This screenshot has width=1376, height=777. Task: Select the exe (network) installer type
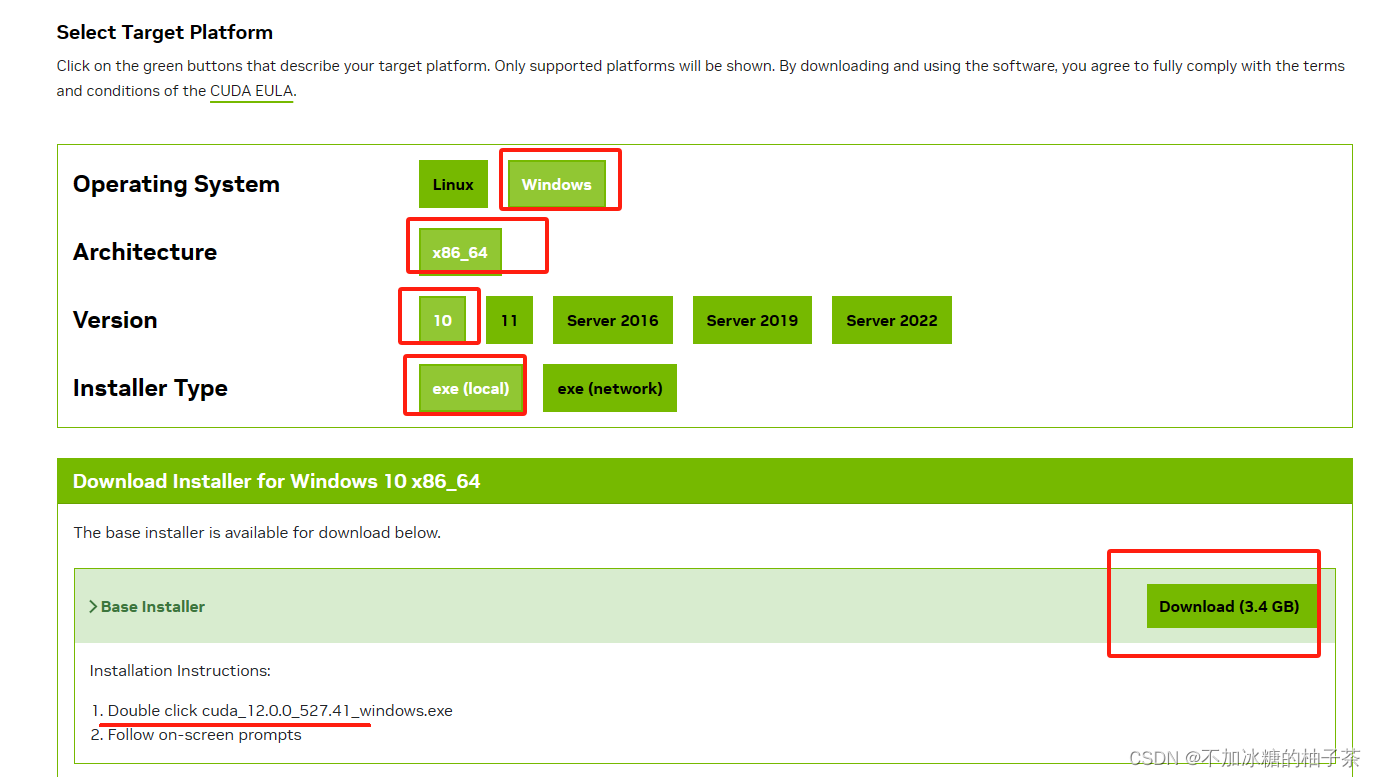point(610,388)
